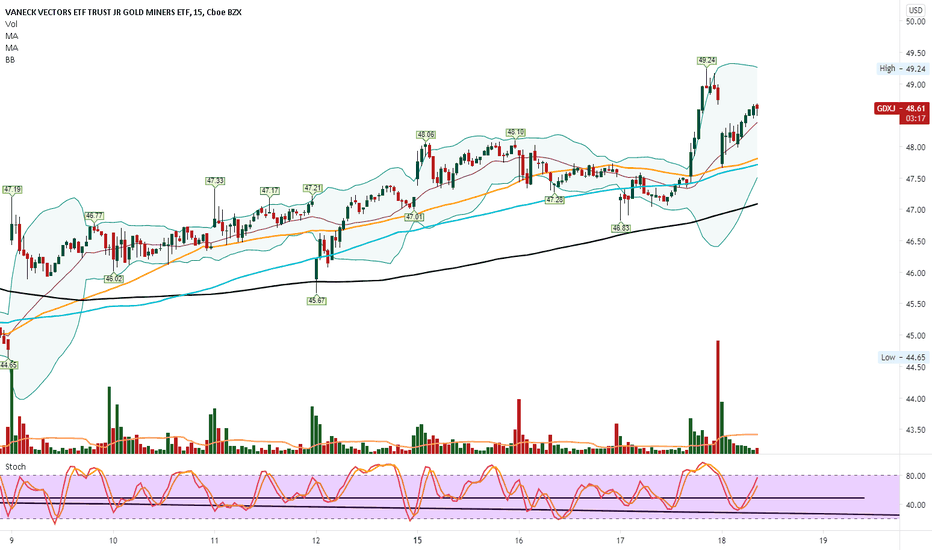This screenshot has width=932, height=550.
Task: Select the BB indicator label
Action: [10, 59]
